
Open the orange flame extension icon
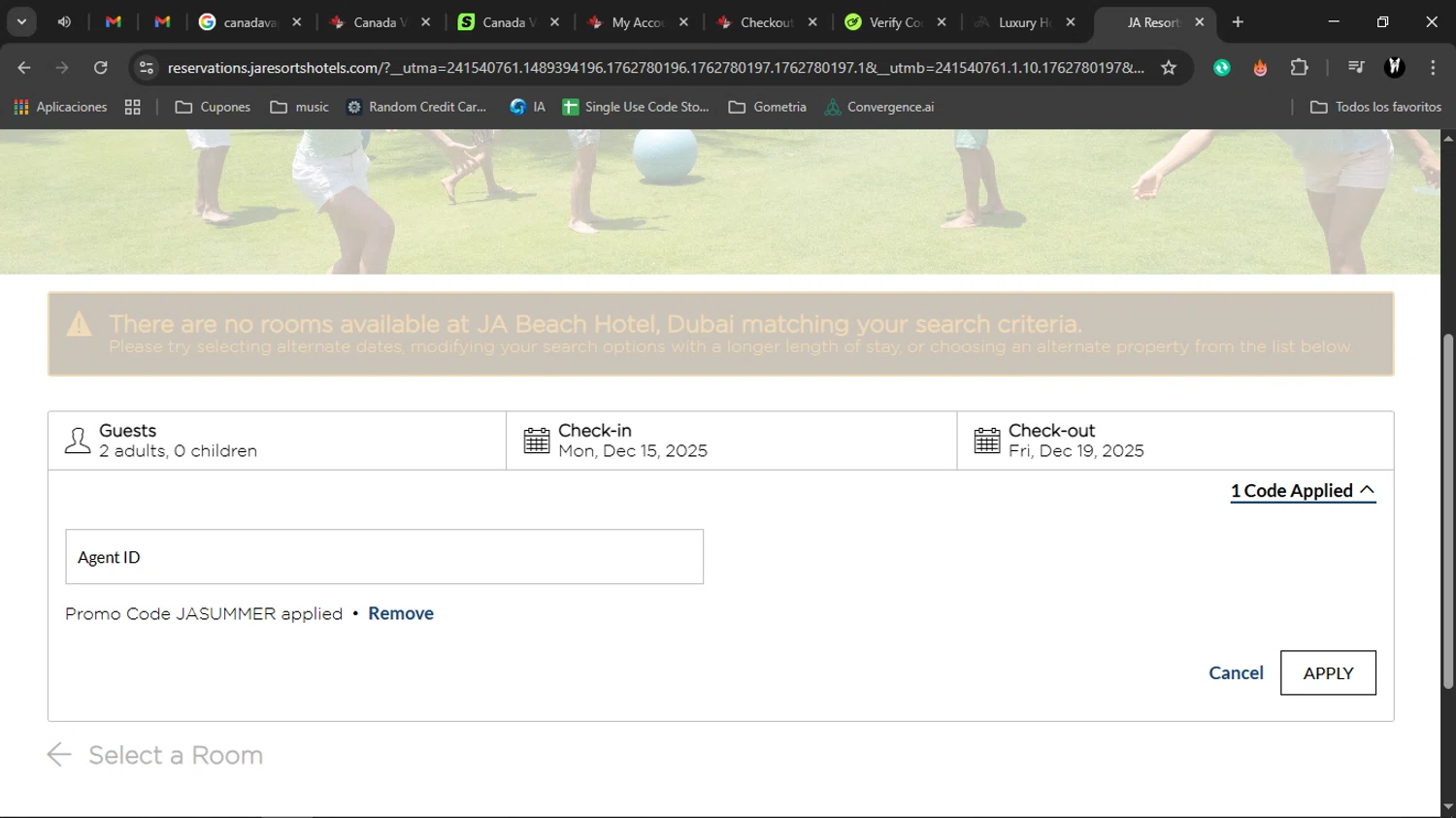(1260, 67)
